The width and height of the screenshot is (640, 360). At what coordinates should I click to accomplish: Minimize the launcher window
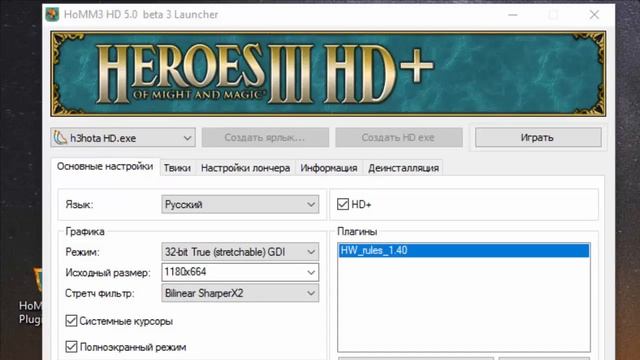click(513, 15)
